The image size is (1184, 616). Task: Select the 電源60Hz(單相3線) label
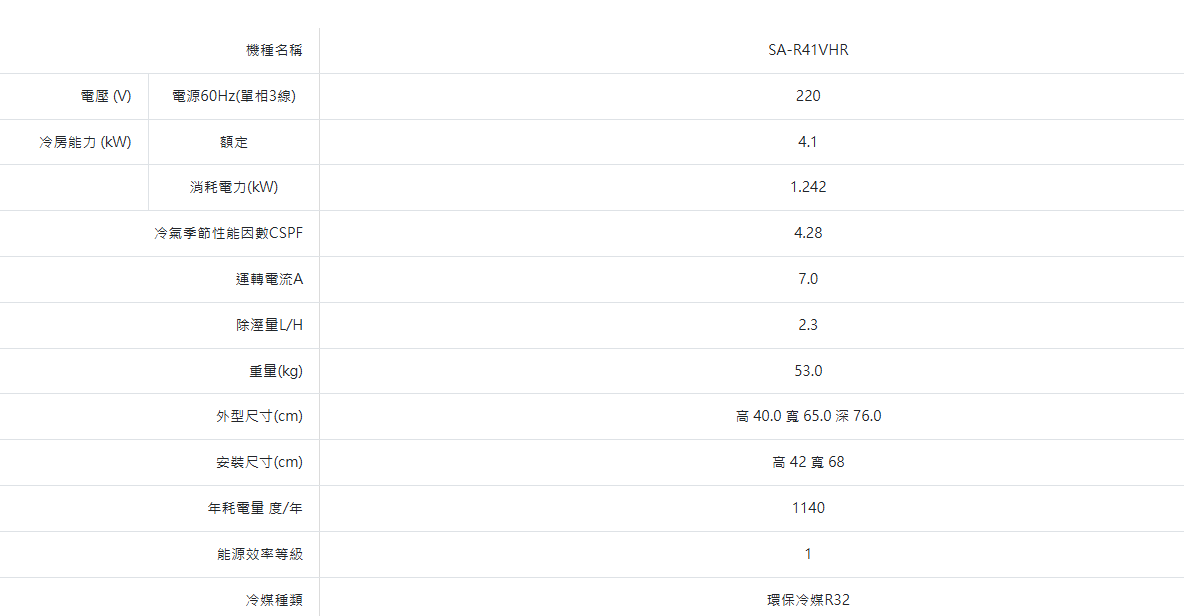click(x=233, y=96)
